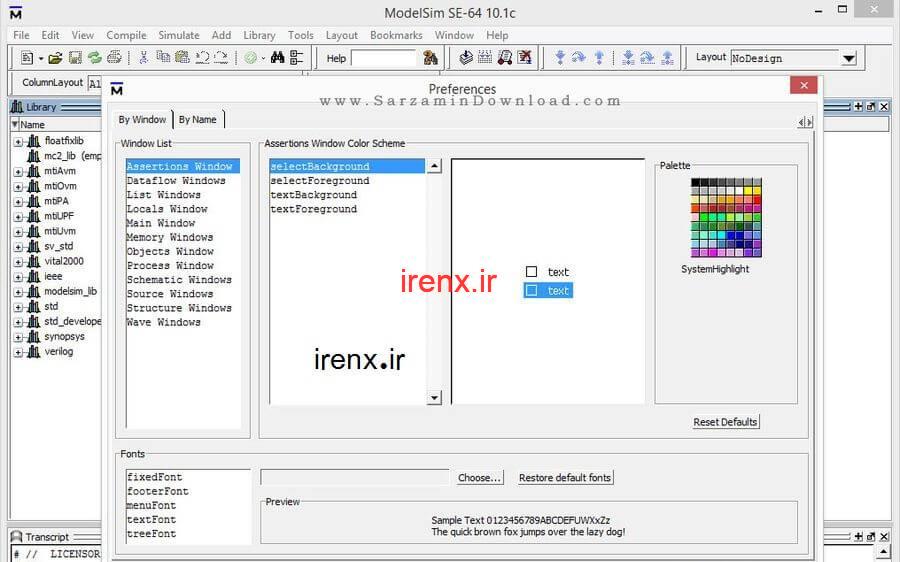The image size is (900, 562).
Task: Click the Paste clipboard icon
Action: click(x=183, y=57)
